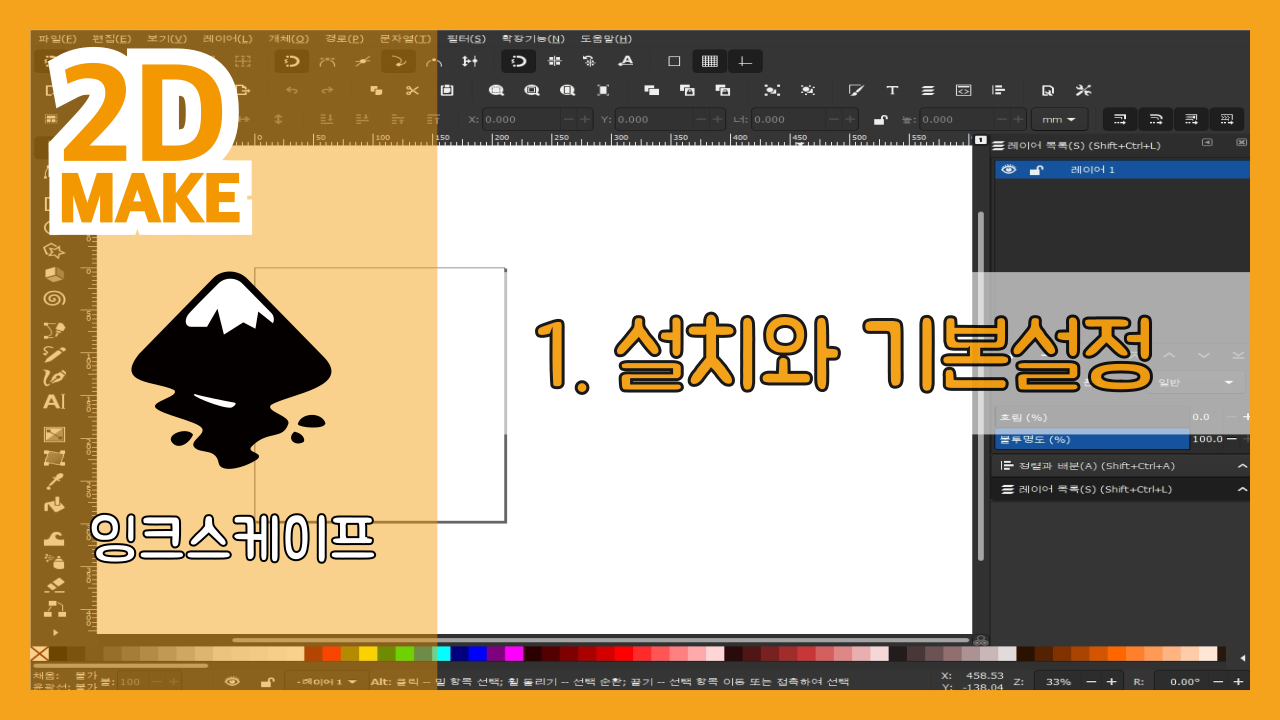Screen dimensions: 1280x720
Task: Click the zoom 33% field
Action: pyautogui.click(x=1057, y=682)
